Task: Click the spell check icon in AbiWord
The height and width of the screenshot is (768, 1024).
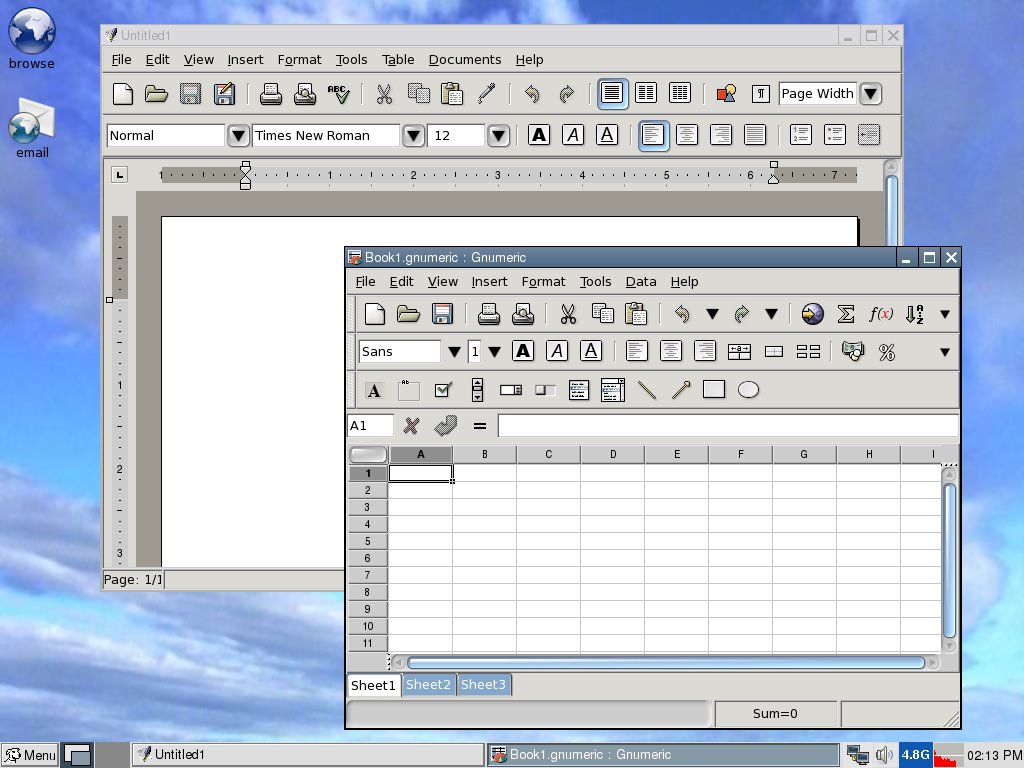Action: [339, 94]
